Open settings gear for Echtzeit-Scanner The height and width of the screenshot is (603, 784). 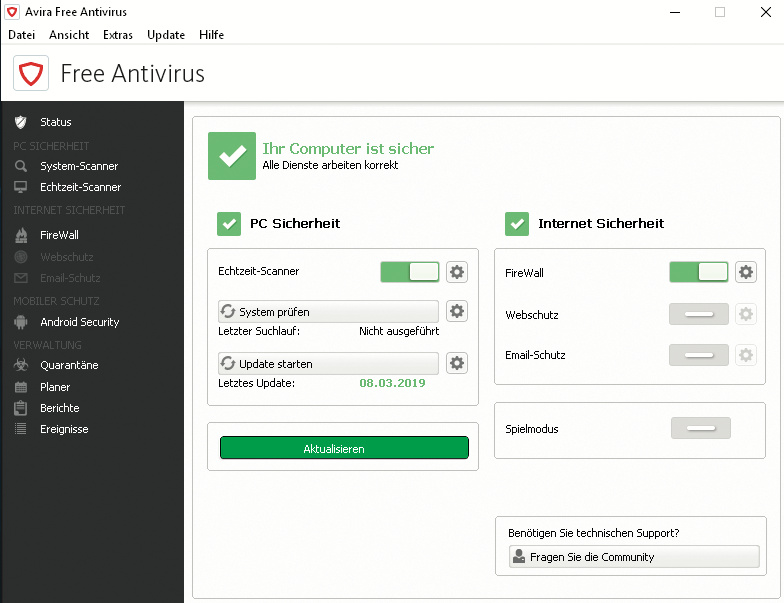(x=457, y=271)
